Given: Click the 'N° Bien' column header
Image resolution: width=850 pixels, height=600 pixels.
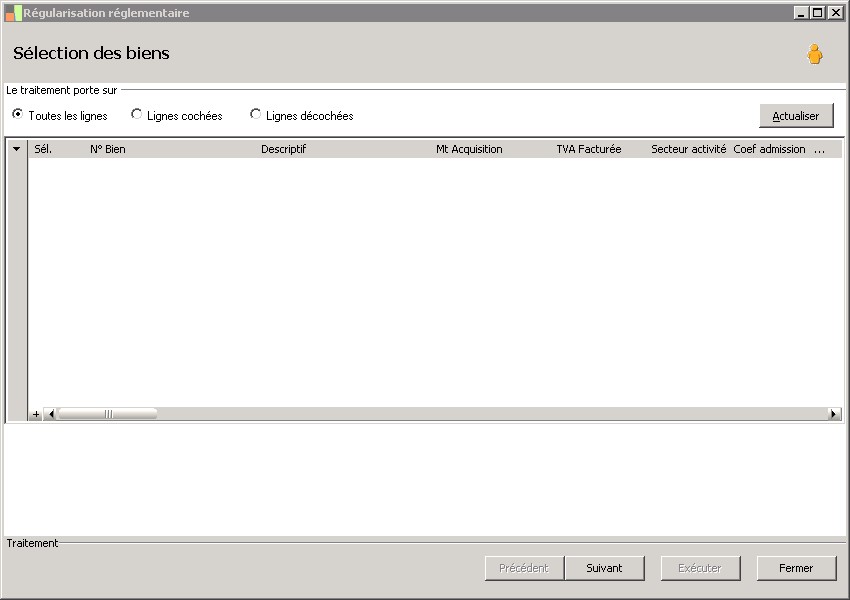Looking at the screenshot, I should click(108, 149).
